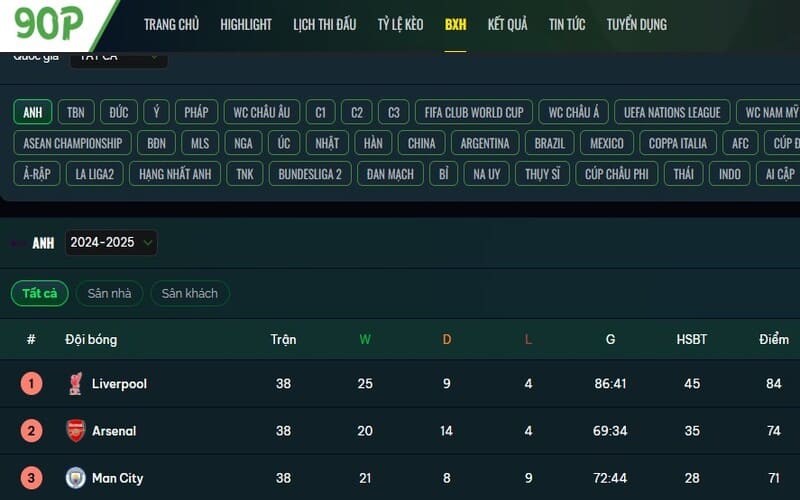Click the 90P site logo
This screenshot has width=800, height=500.
point(49,23)
